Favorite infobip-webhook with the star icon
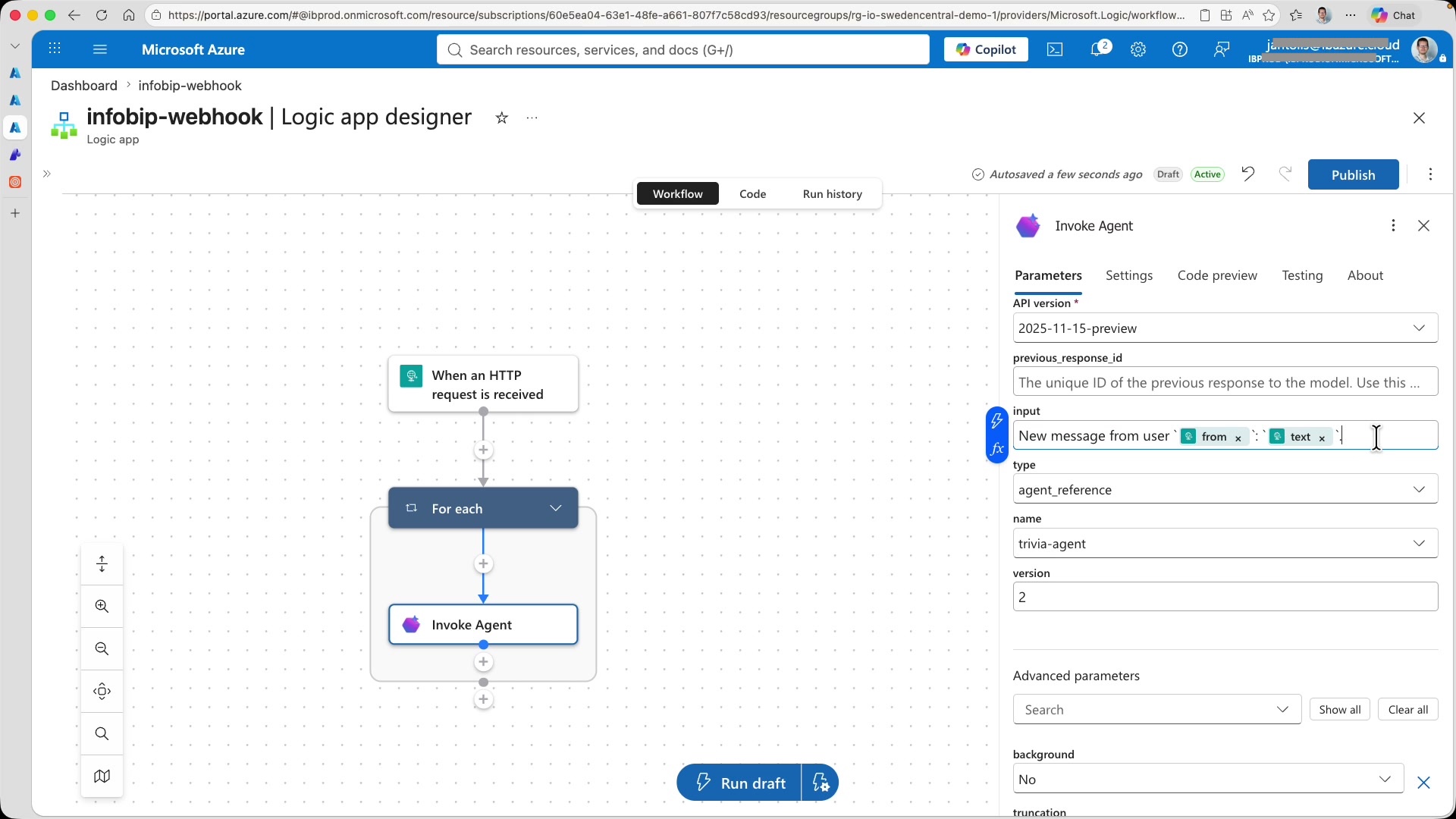 point(501,118)
